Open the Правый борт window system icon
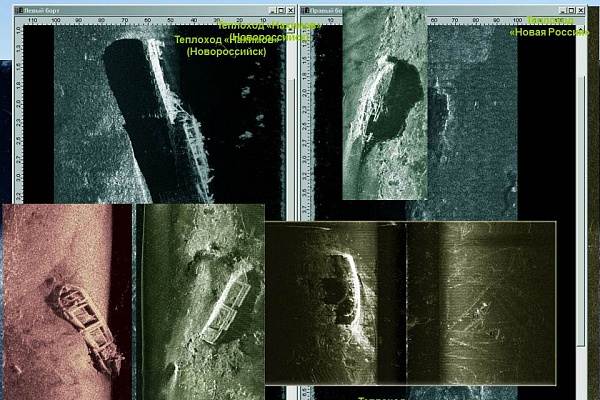Viewport: 600px width, 400px height. click(305, 11)
